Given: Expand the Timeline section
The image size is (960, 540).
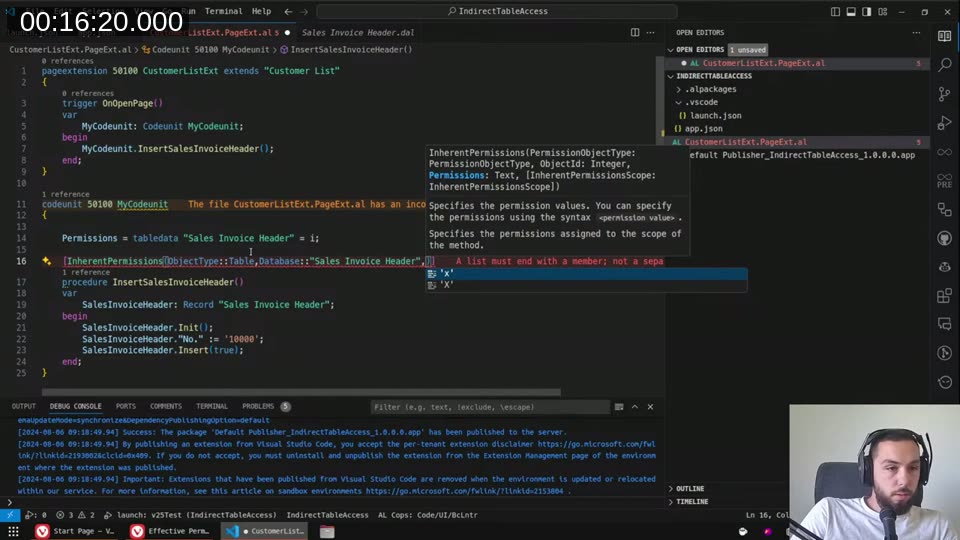Looking at the screenshot, I should pos(692,501).
